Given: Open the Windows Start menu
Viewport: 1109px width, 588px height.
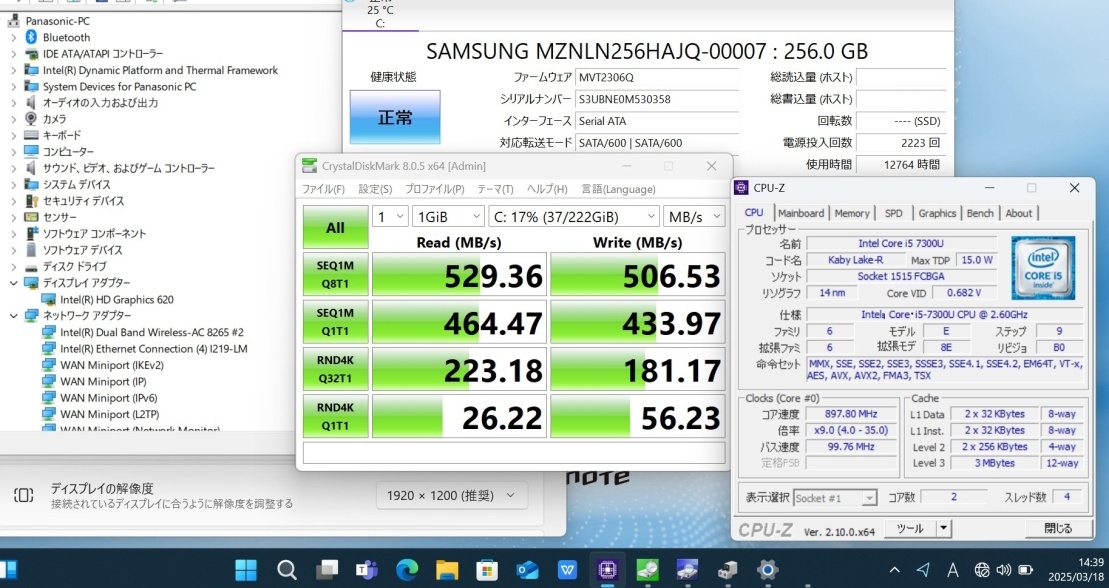Looking at the screenshot, I should coord(245,569).
